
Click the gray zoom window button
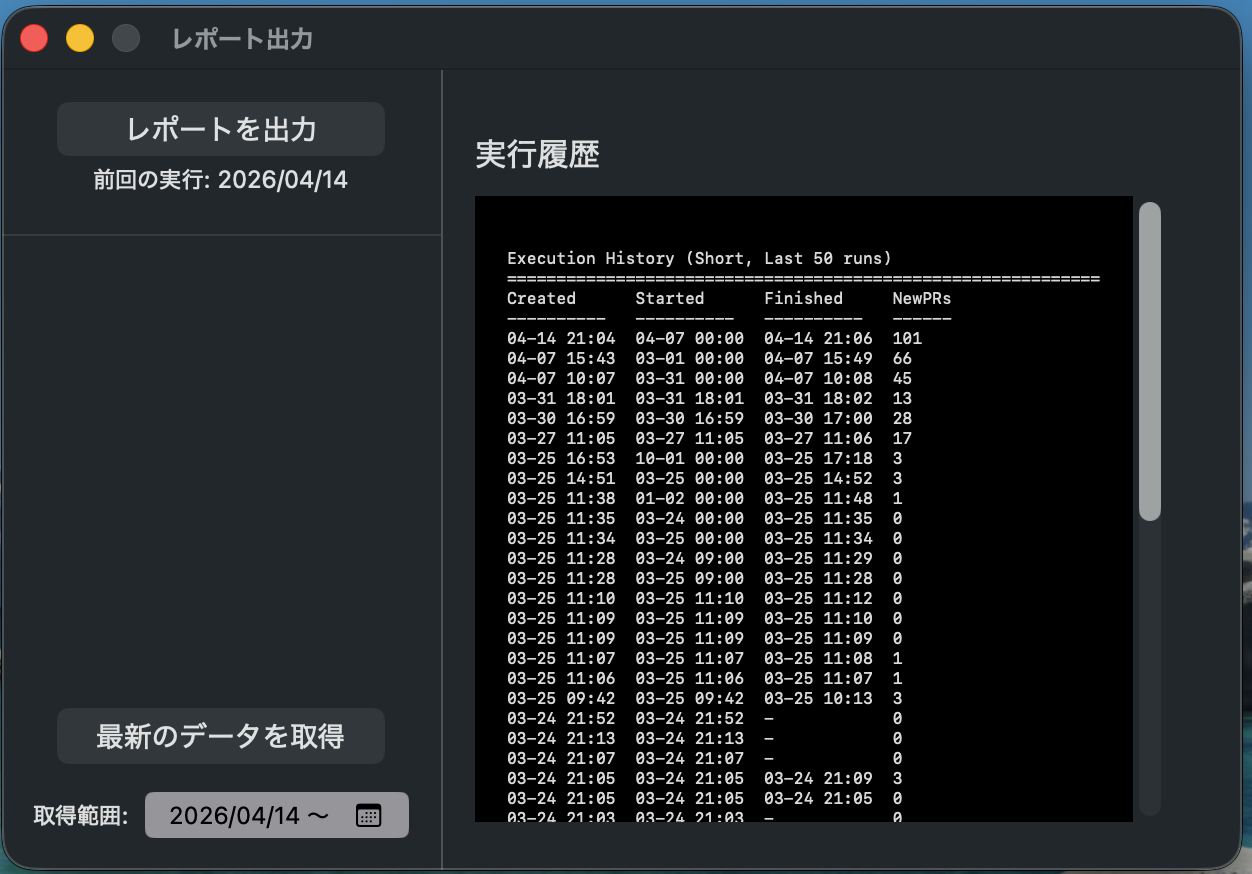coord(125,38)
